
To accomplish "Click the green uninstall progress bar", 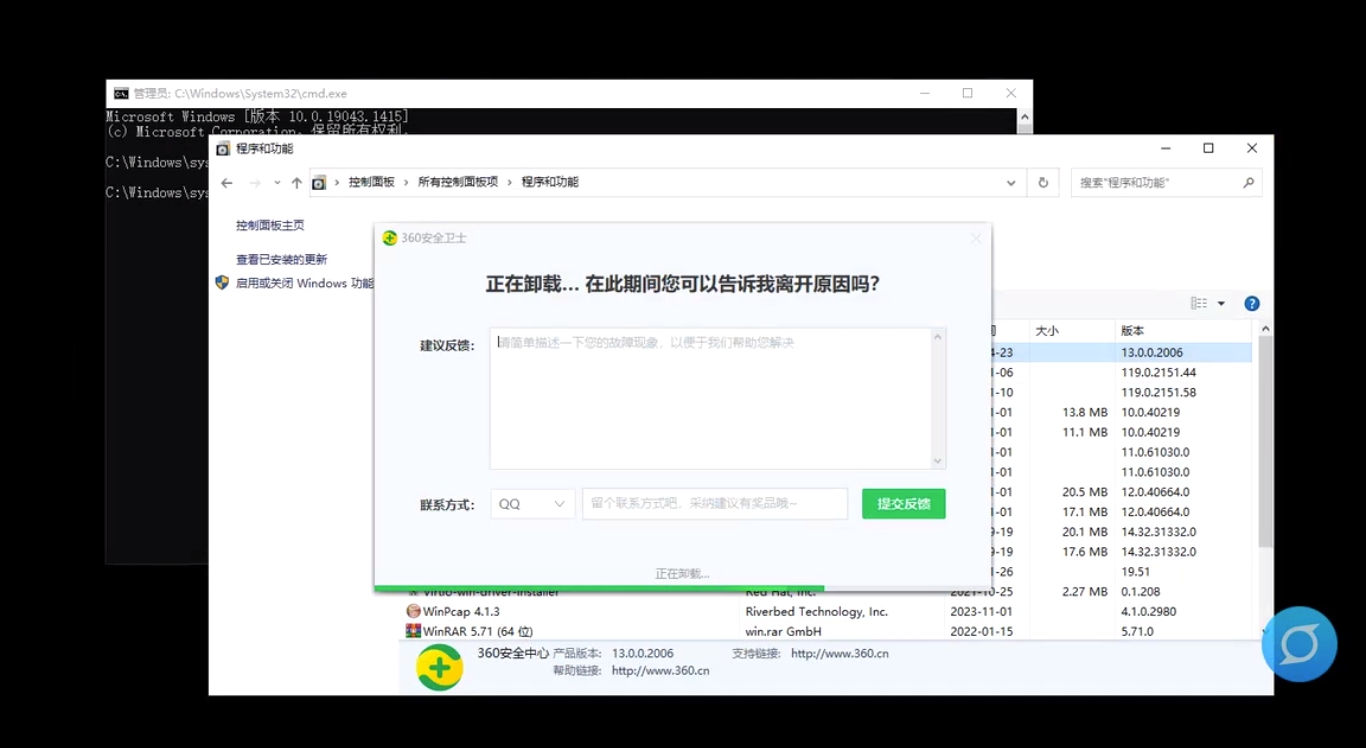I will pyautogui.click(x=599, y=588).
